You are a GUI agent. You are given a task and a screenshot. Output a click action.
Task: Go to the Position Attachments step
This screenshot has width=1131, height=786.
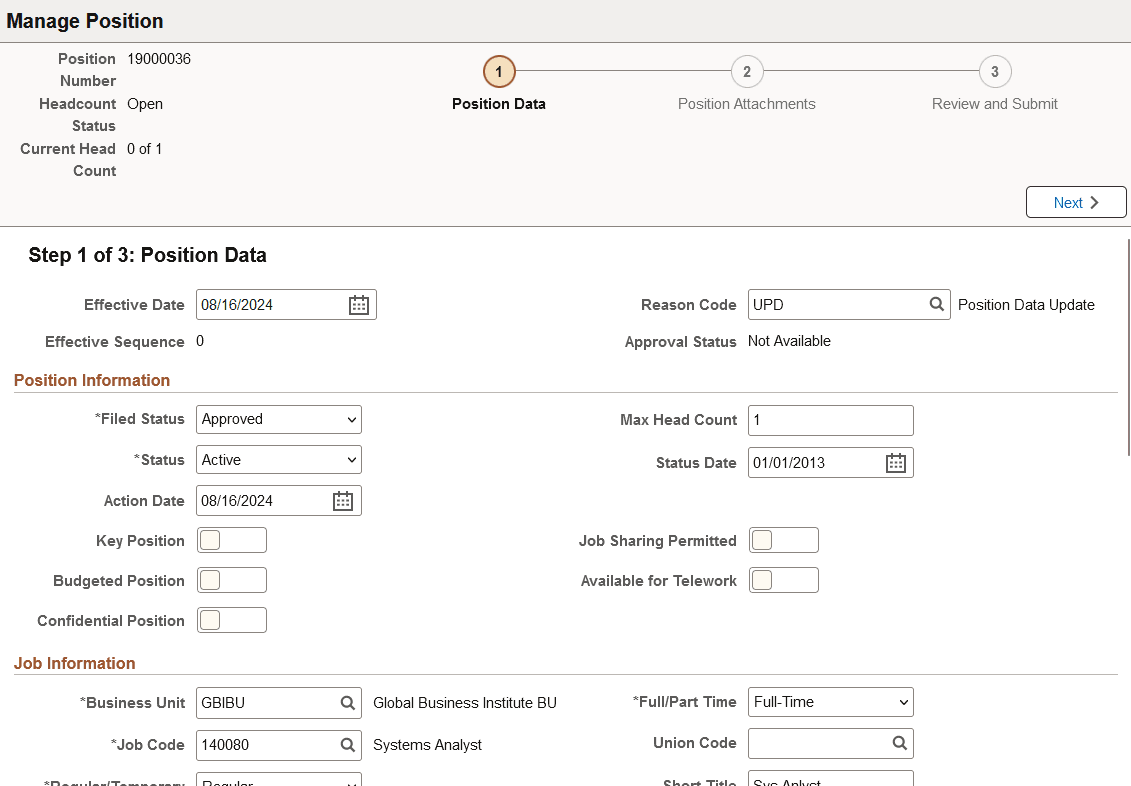pos(746,71)
